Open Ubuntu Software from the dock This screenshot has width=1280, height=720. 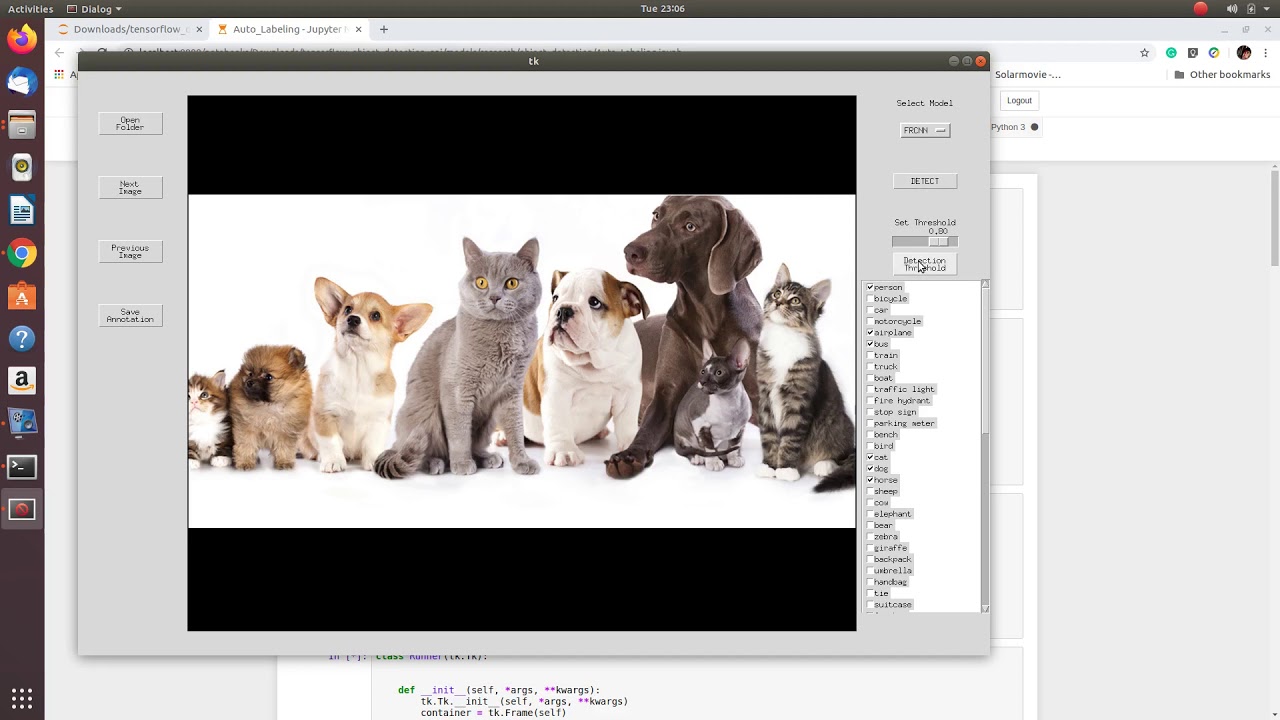tap(22, 297)
